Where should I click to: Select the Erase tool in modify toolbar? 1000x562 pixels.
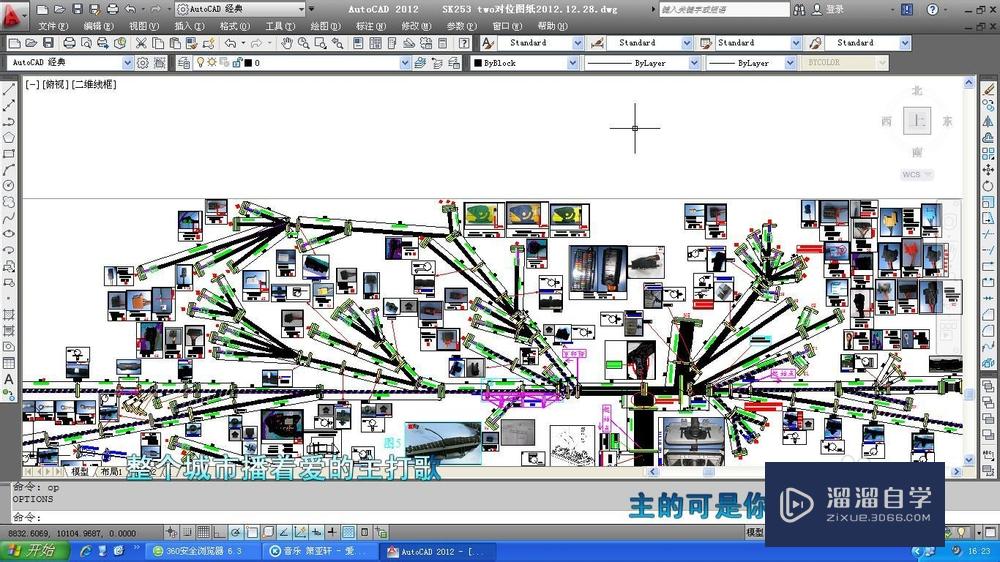click(x=988, y=90)
